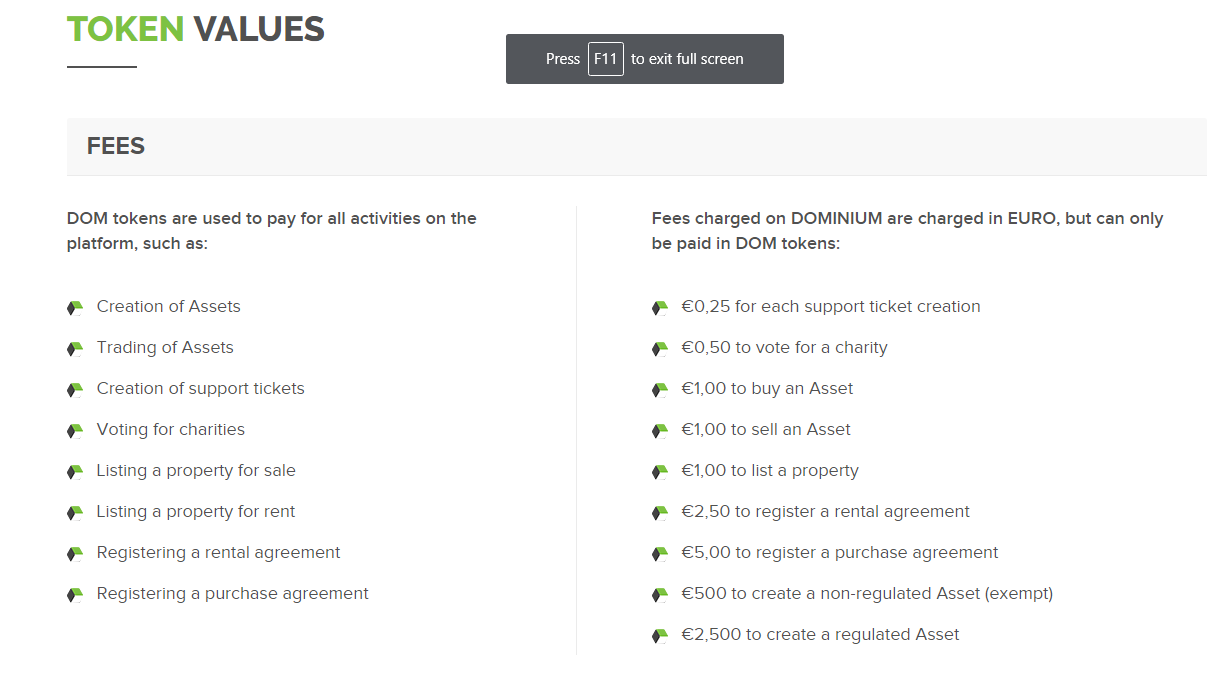Click the paragraph starting 'Fees charged on DOMINIUM'
Image resolution: width=1226 pixels, height=677 pixels.
(x=907, y=231)
